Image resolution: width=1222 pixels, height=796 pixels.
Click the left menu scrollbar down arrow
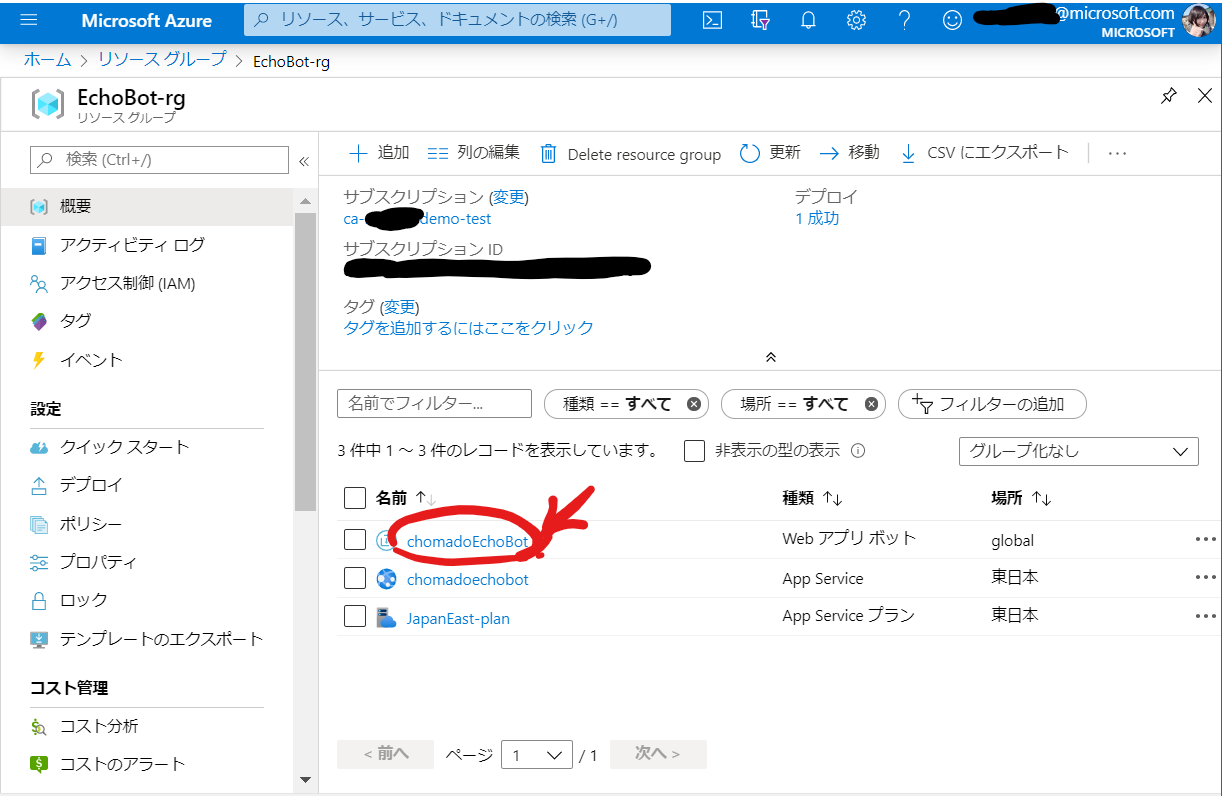tap(305, 780)
